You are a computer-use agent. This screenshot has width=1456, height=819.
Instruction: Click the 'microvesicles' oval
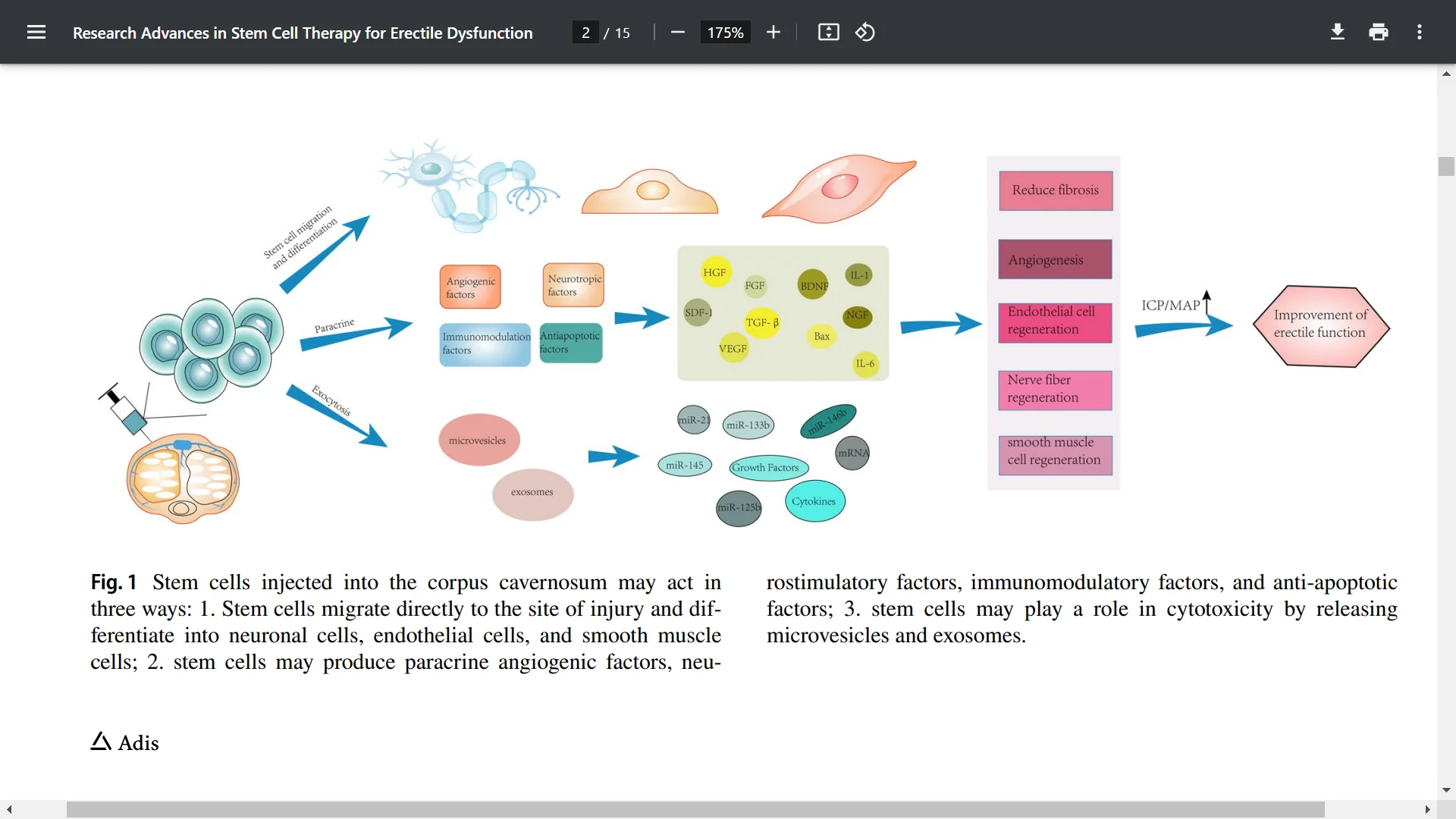click(x=479, y=440)
